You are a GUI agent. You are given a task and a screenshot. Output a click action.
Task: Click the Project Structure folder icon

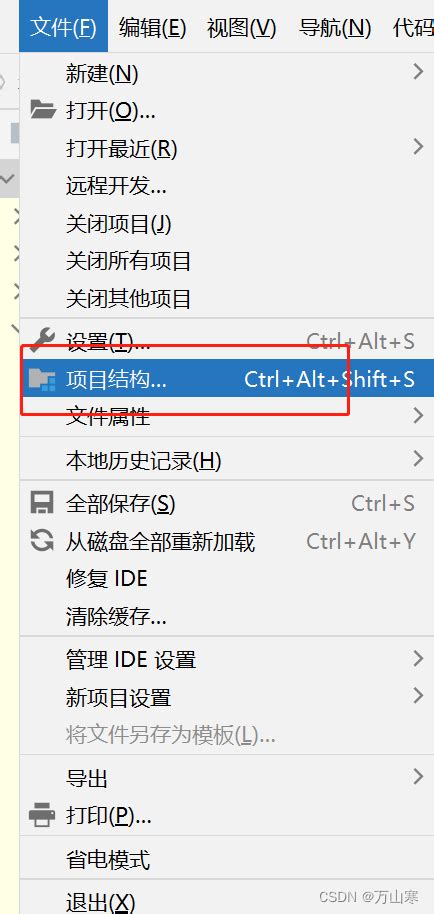point(43,379)
